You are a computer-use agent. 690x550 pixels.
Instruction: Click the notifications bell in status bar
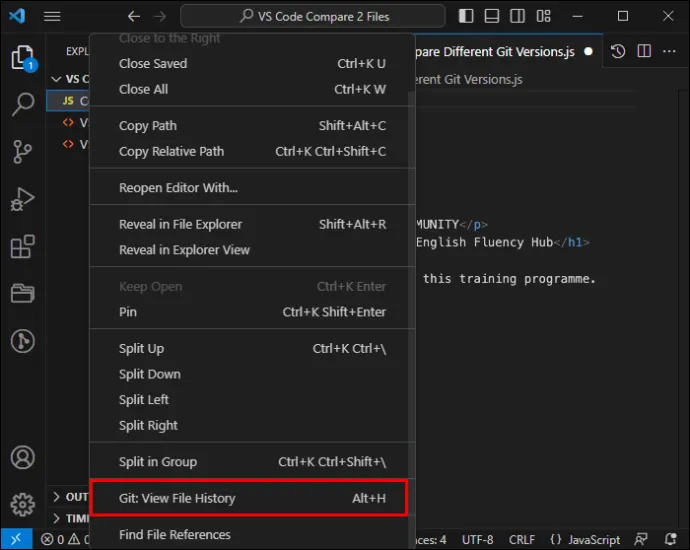point(671,539)
